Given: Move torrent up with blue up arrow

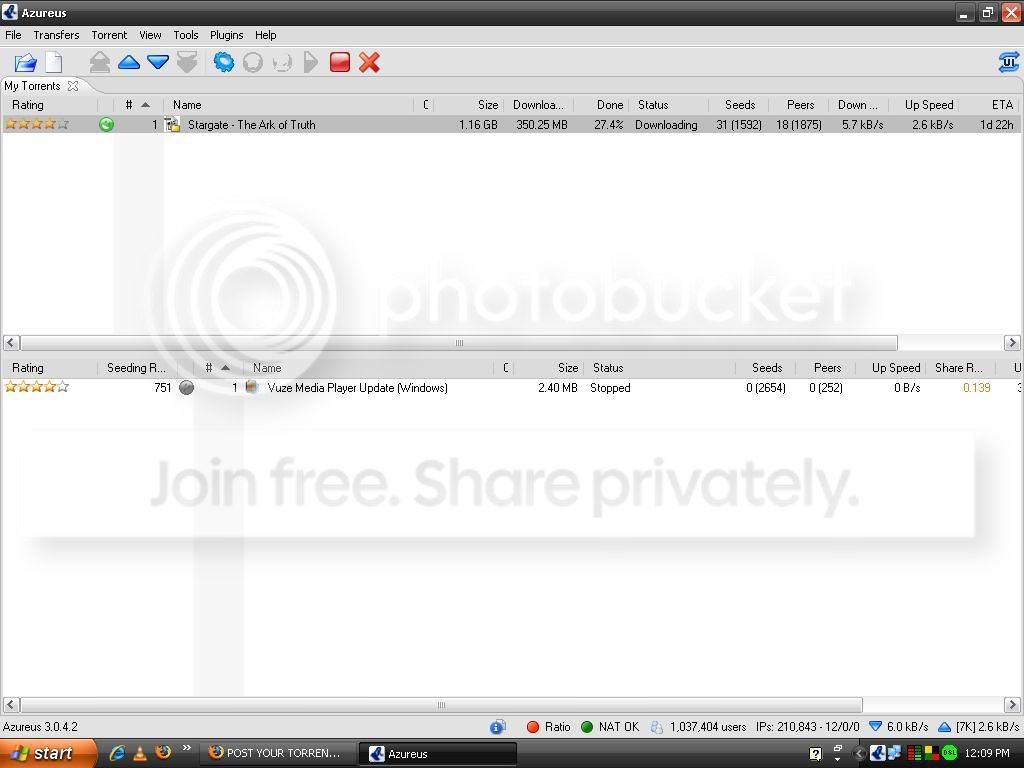Looking at the screenshot, I should pyautogui.click(x=129, y=63).
